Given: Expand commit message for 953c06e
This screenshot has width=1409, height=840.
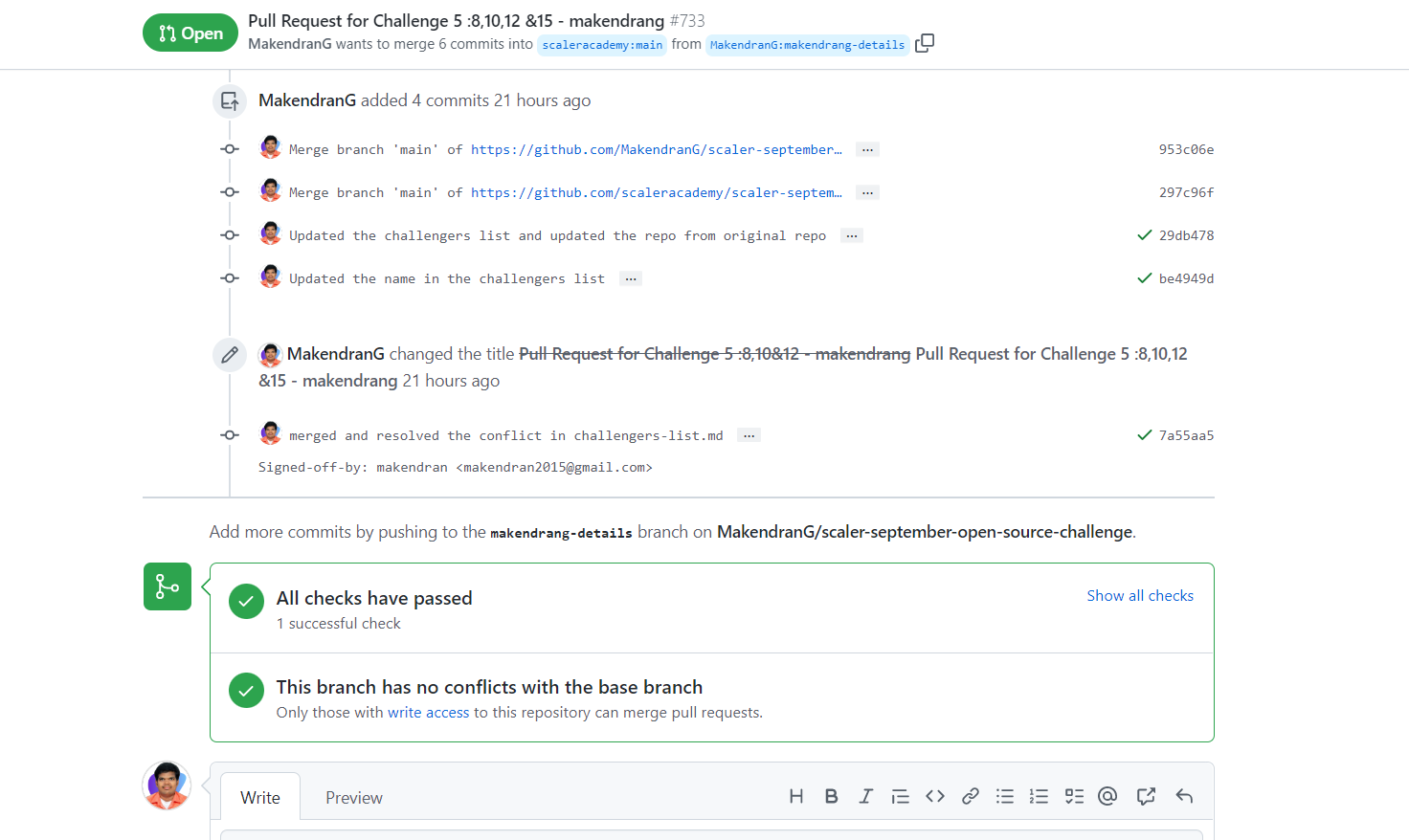Looking at the screenshot, I should (x=867, y=149).
